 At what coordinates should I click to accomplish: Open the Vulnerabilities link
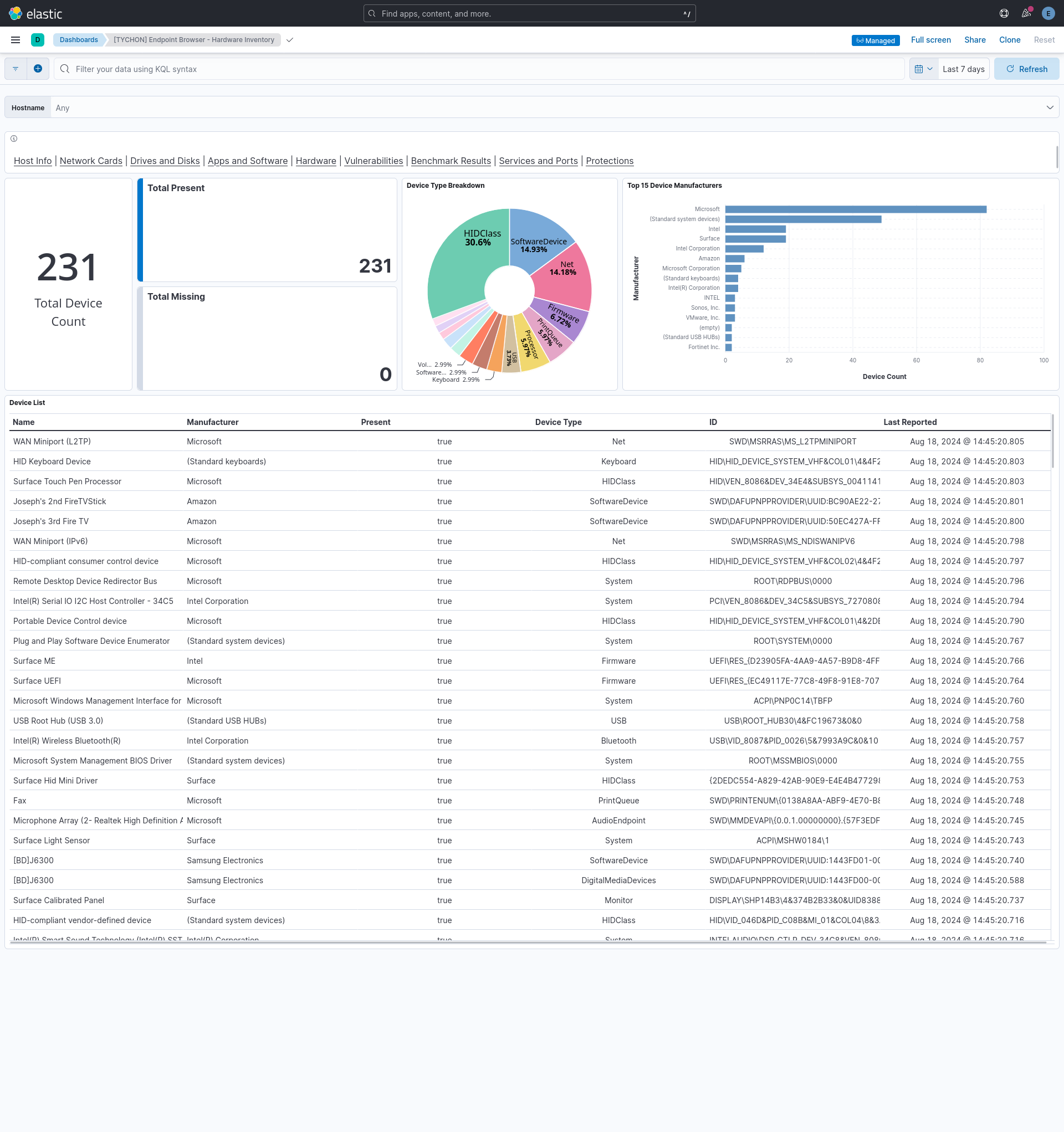click(374, 161)
